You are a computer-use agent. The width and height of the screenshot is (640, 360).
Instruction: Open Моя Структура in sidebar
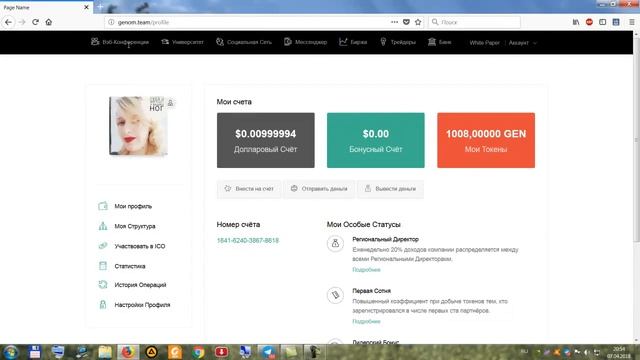point(127,226)
